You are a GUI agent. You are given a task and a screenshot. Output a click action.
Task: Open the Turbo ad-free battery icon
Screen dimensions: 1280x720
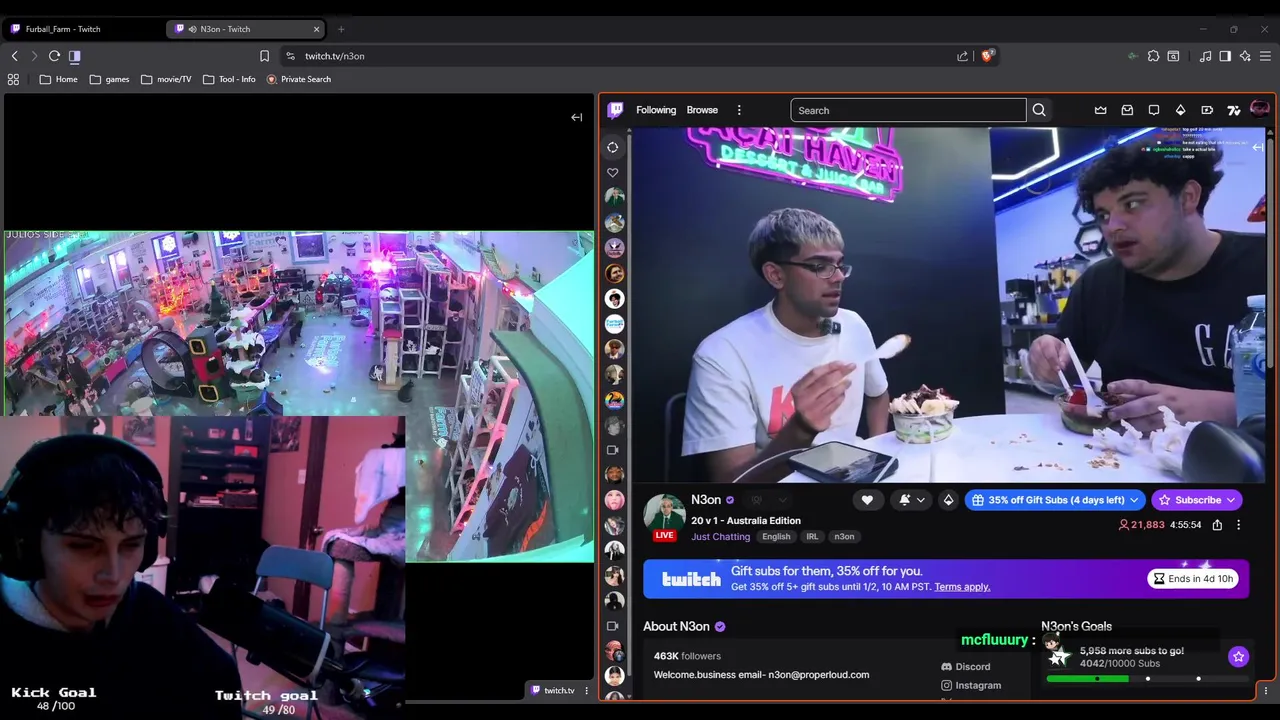coord(1207,110)
